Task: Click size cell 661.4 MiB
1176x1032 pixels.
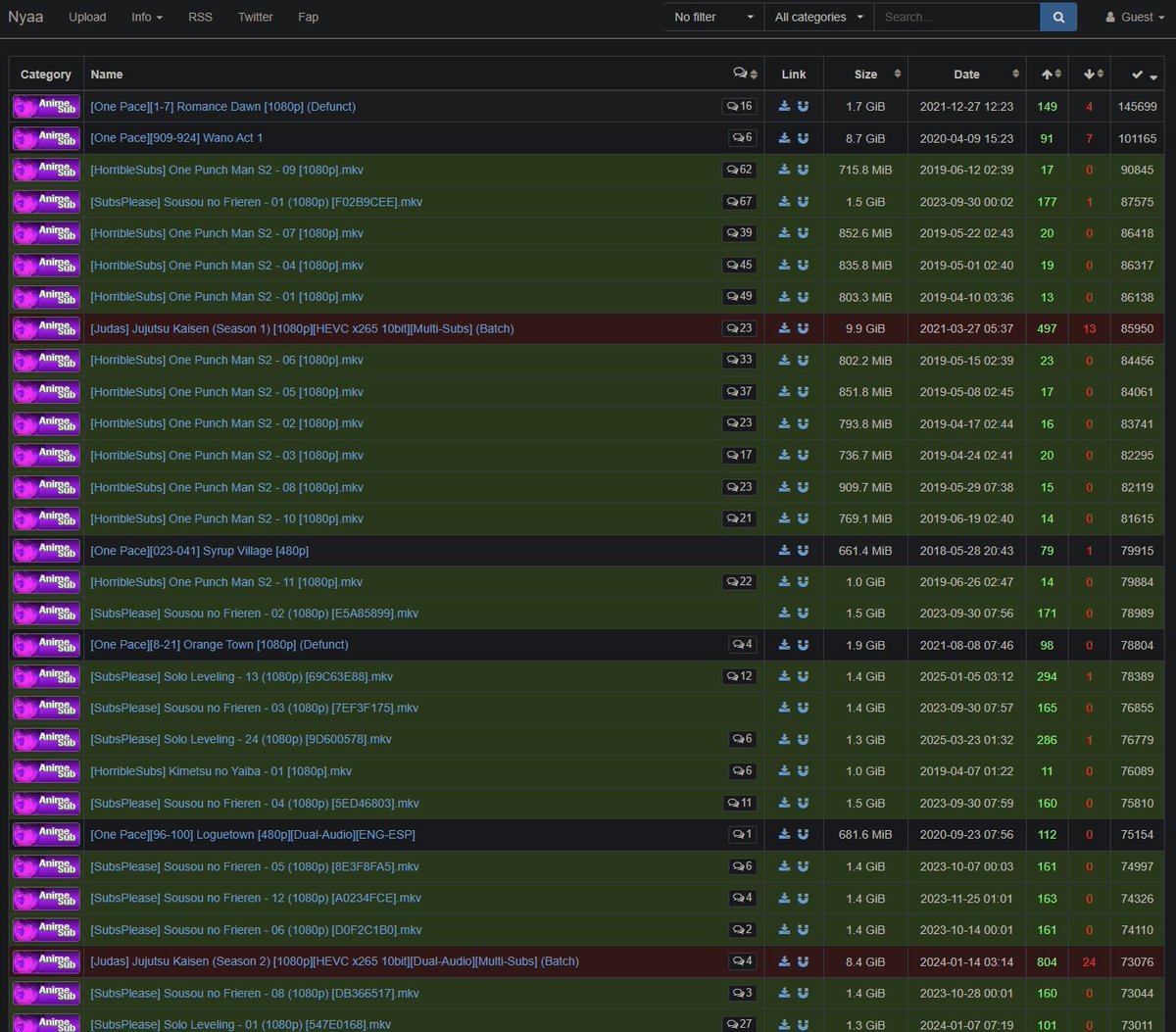Action: click(x=865, y=551)
